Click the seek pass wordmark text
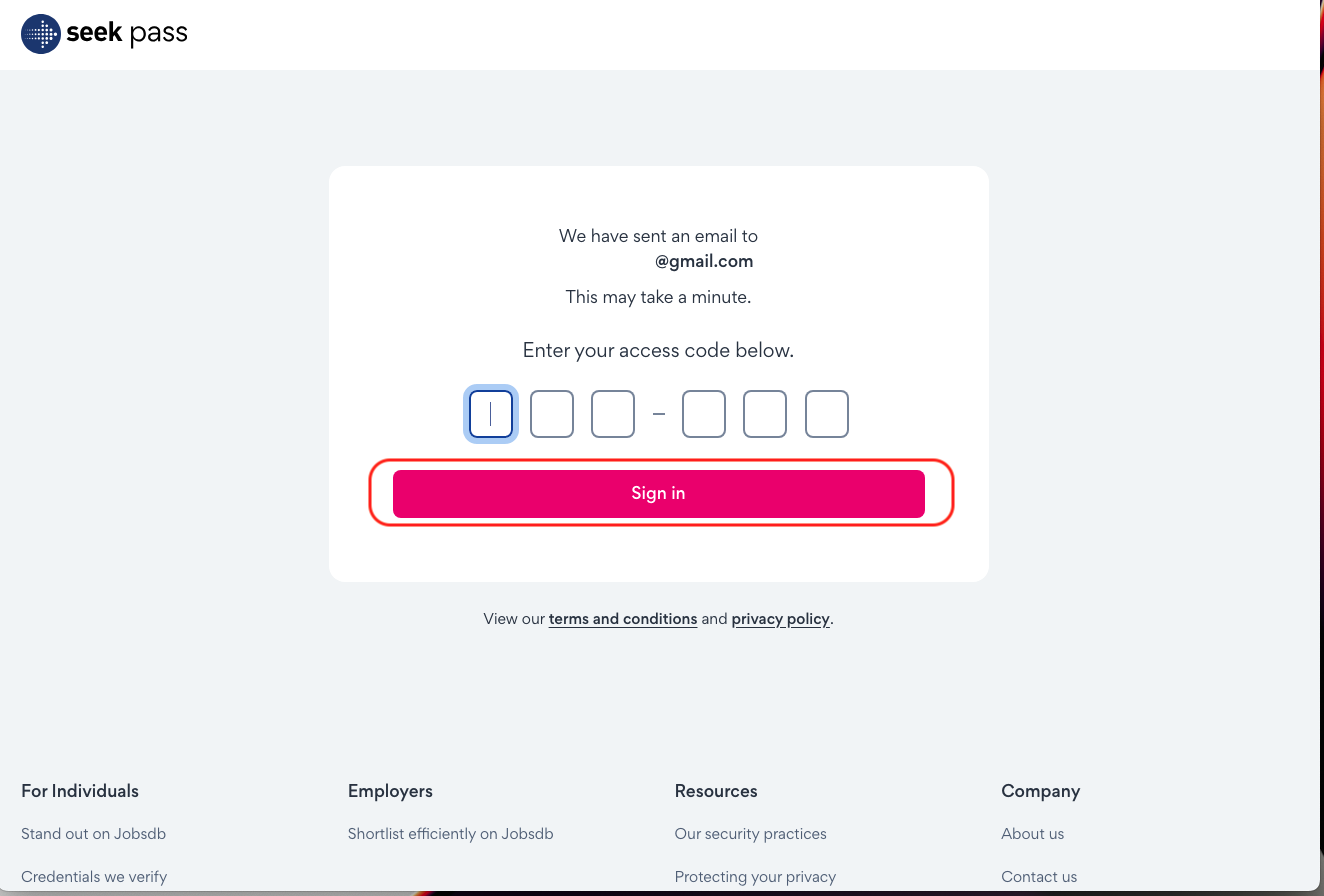1324x896 pixels. pyautogui.click(x=127, y=34)
